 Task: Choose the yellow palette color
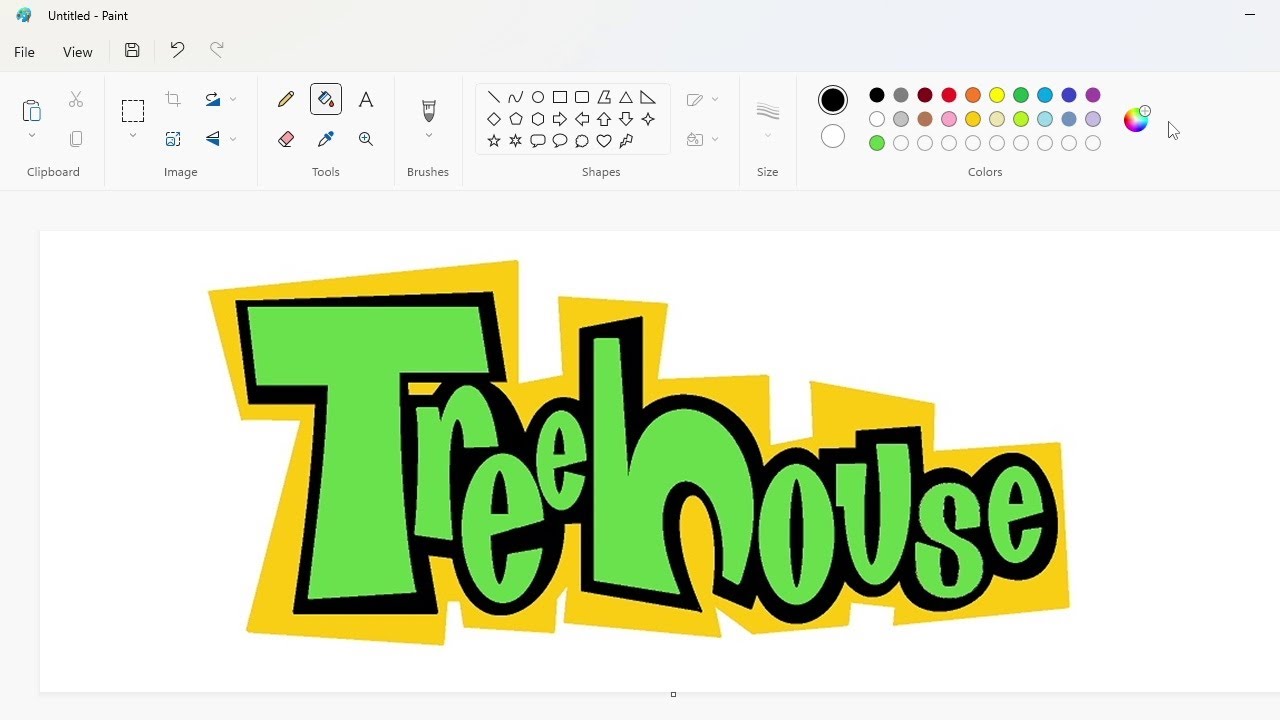point(997,95)
